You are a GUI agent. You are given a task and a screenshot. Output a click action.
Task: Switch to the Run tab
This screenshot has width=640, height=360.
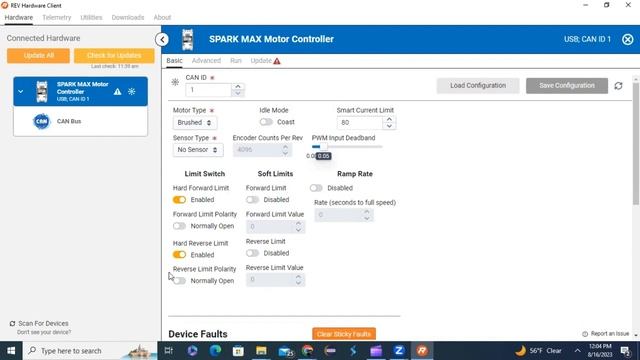(236, 60)
